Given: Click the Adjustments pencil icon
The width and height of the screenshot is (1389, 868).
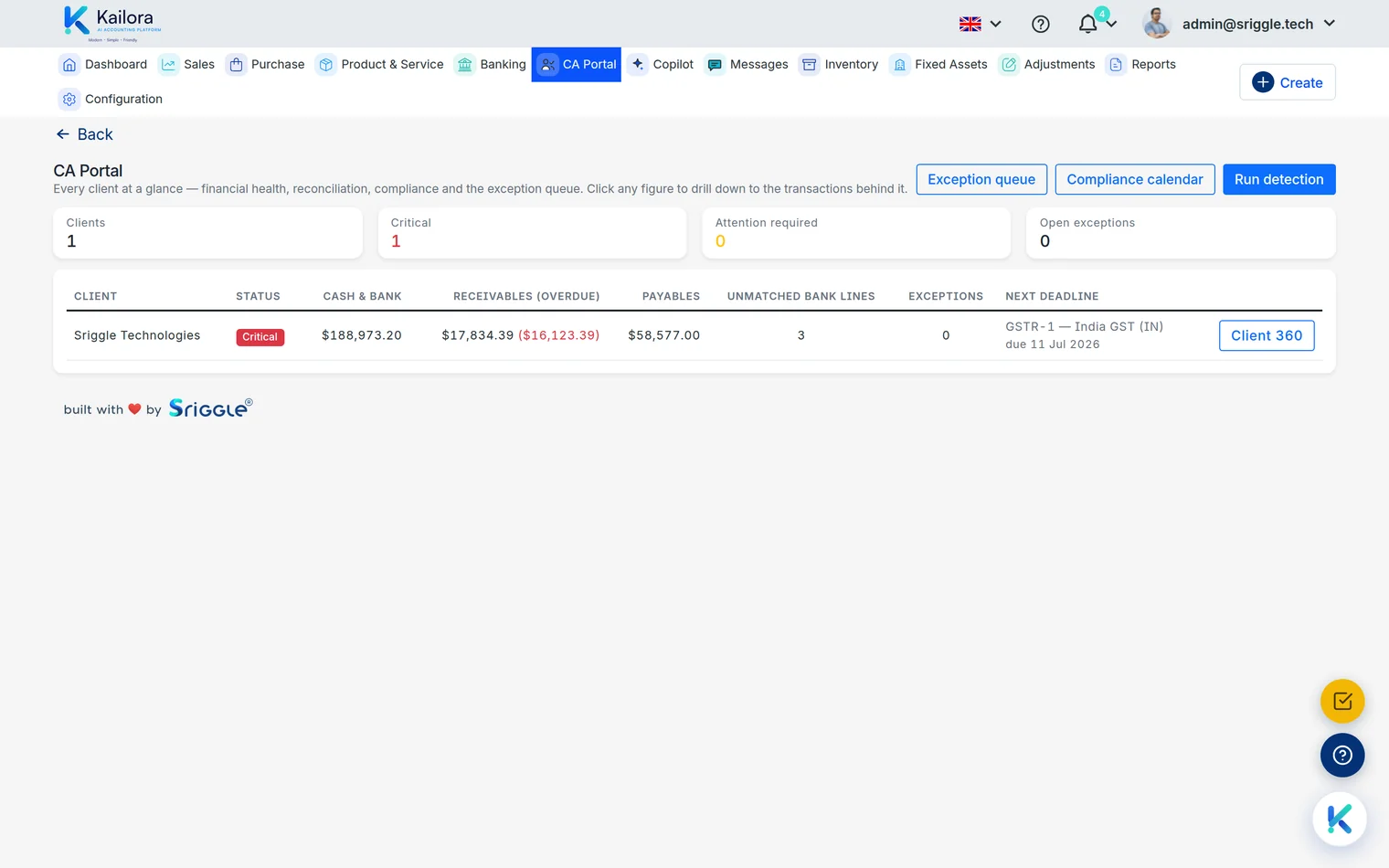Looking at the screenshot, I should pos(1009,65).
